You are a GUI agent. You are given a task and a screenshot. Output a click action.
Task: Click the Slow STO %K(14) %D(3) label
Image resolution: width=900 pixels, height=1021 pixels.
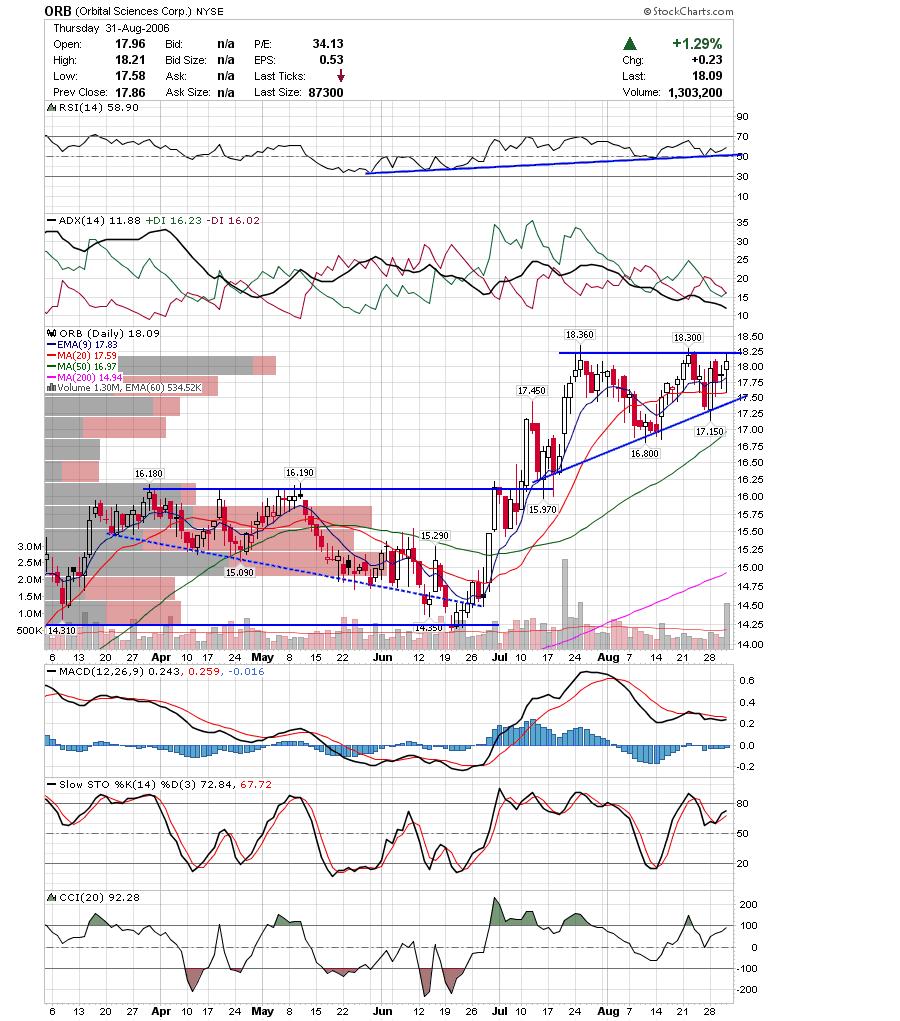129,785
